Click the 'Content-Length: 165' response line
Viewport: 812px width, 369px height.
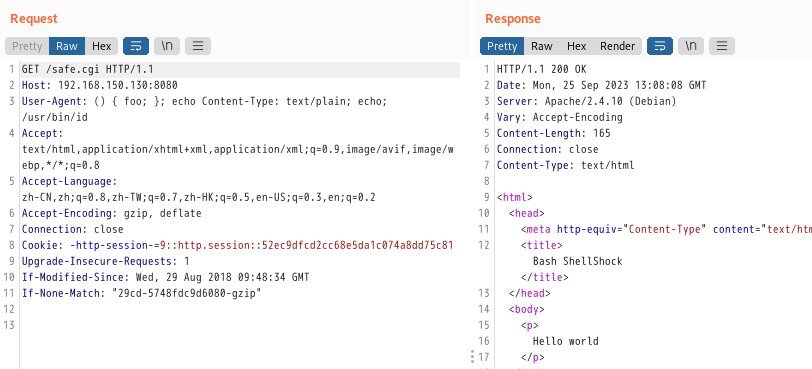[554, 134]
